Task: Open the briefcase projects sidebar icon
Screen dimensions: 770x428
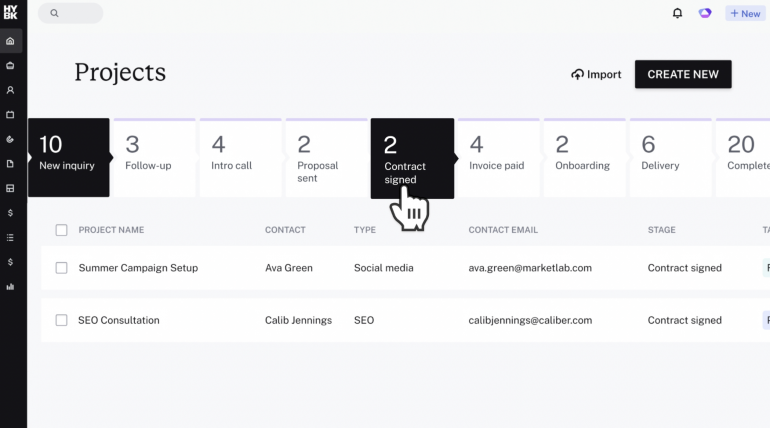Action: click(10, 66)
